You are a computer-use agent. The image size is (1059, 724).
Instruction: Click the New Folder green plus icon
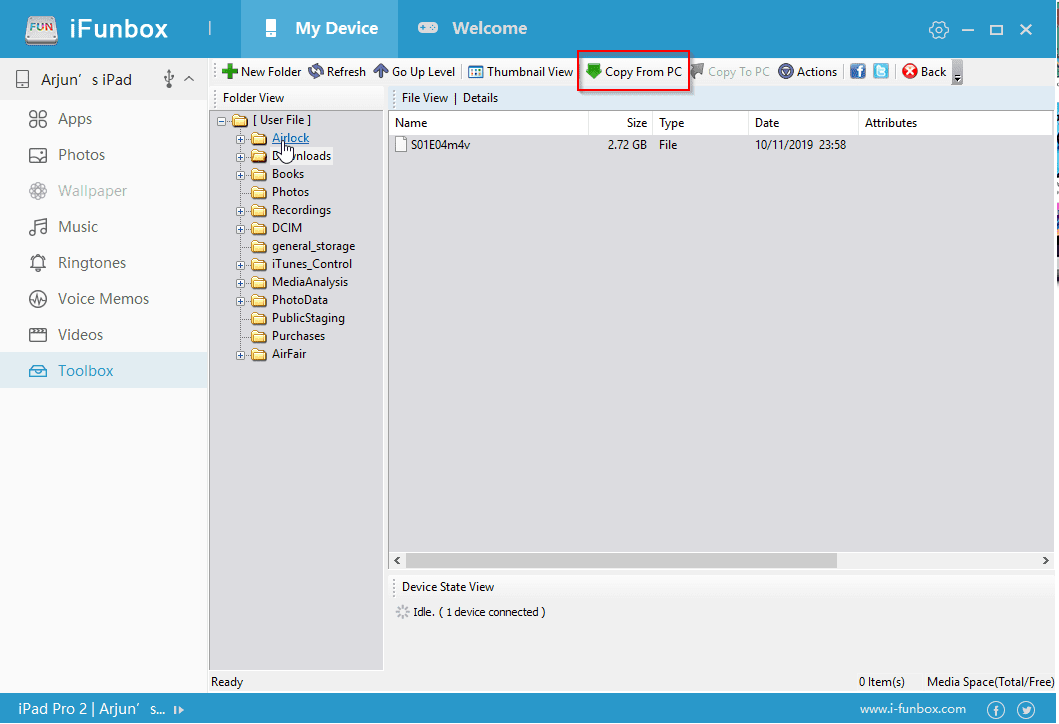click(230, 72)
